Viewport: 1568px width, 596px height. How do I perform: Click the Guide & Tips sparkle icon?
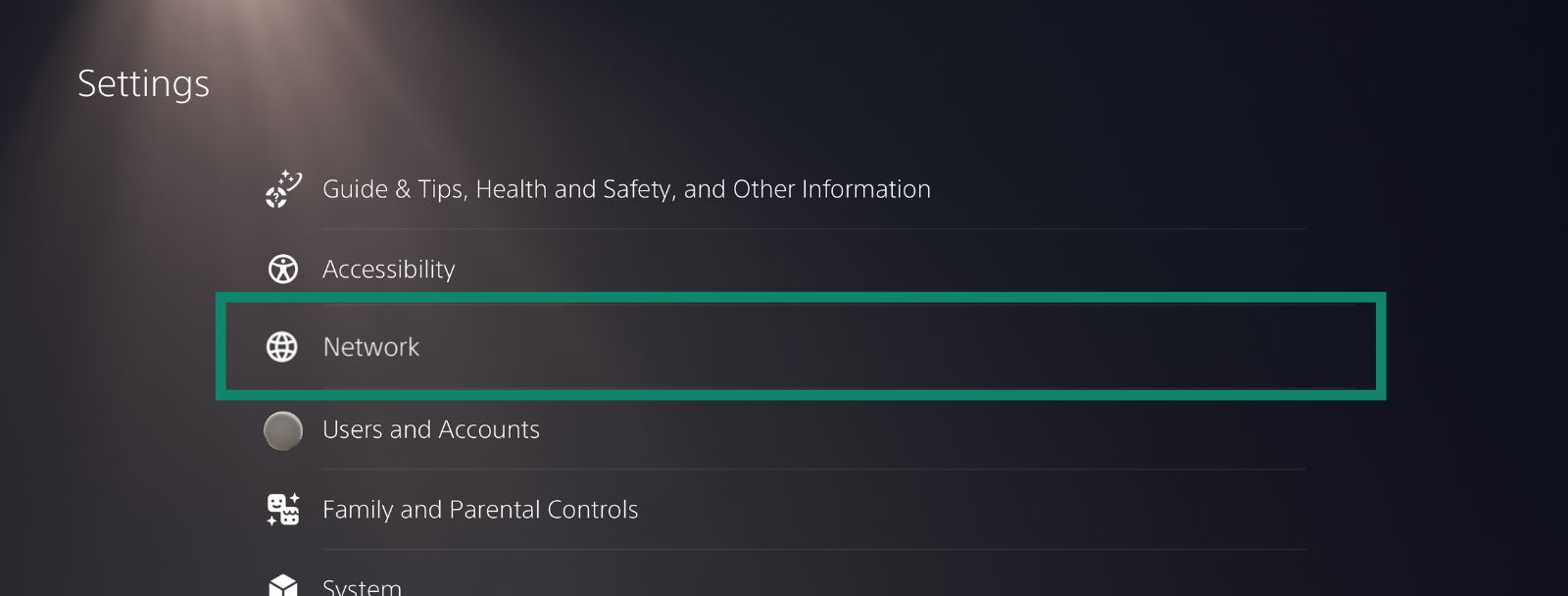(283, 189)
